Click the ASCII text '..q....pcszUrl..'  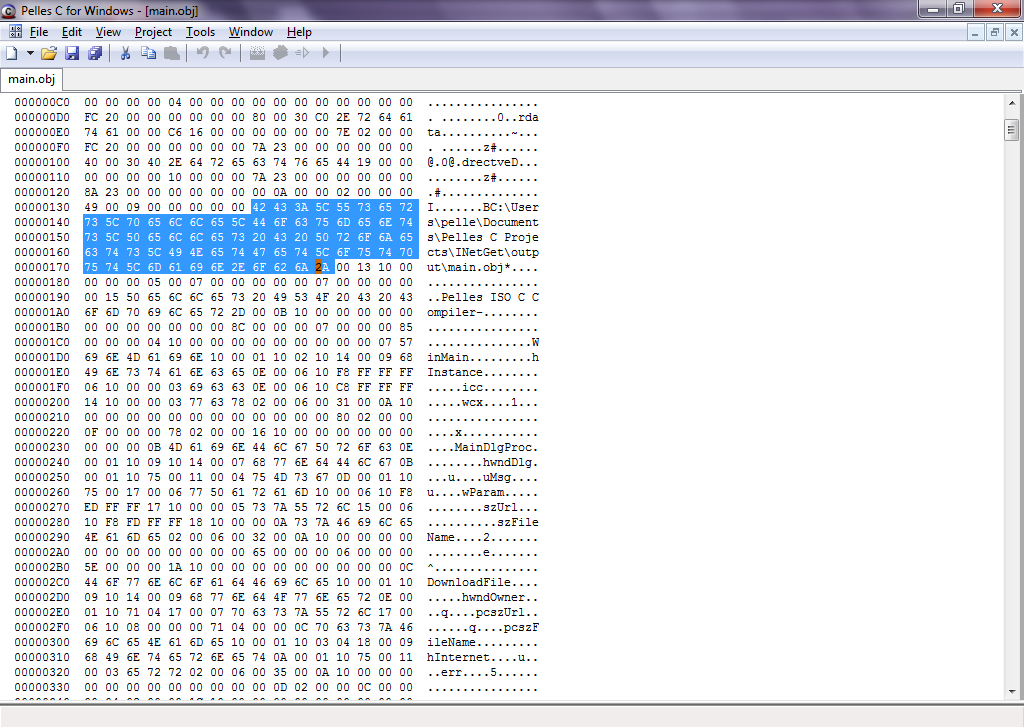(483, 613)
